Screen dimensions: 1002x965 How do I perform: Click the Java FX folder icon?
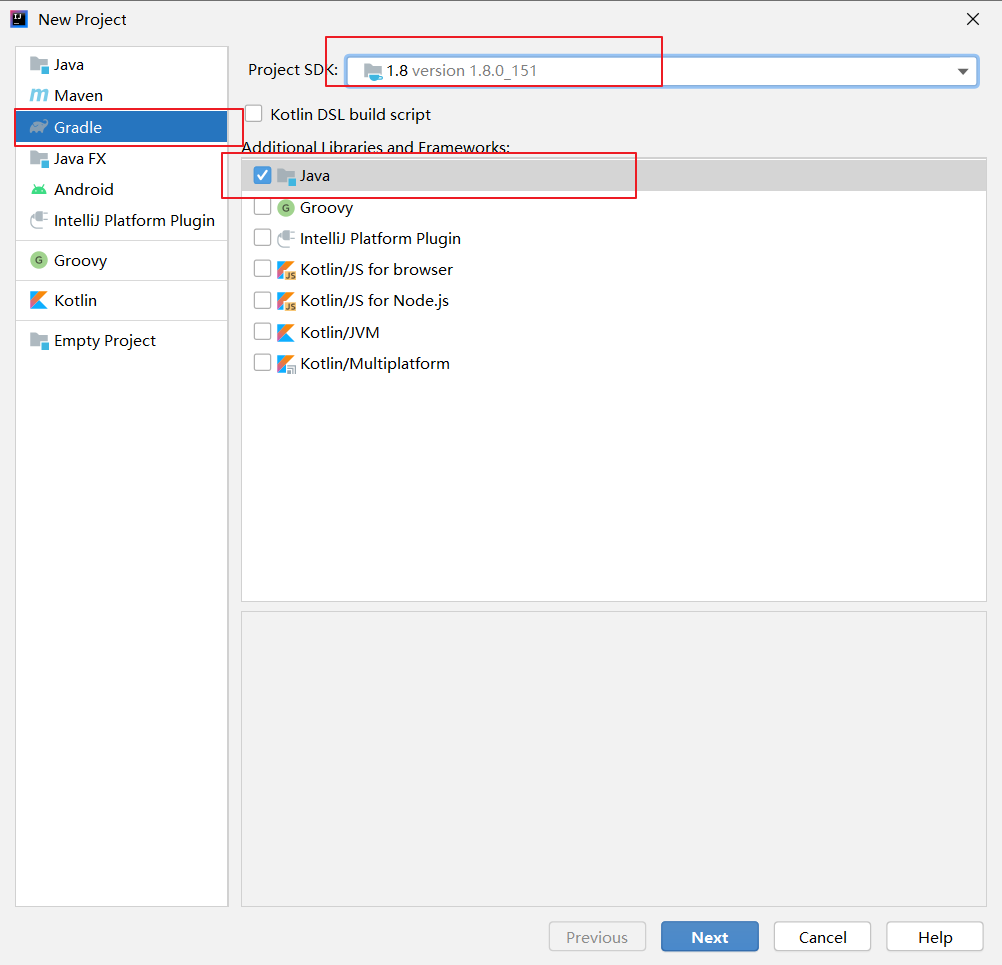click(x=39, y=158)
